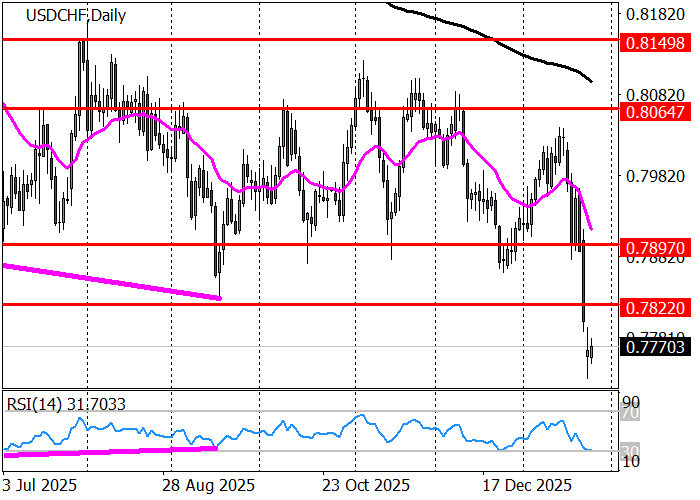Click the blue RSI line in indicator panel

coord(300,430)
